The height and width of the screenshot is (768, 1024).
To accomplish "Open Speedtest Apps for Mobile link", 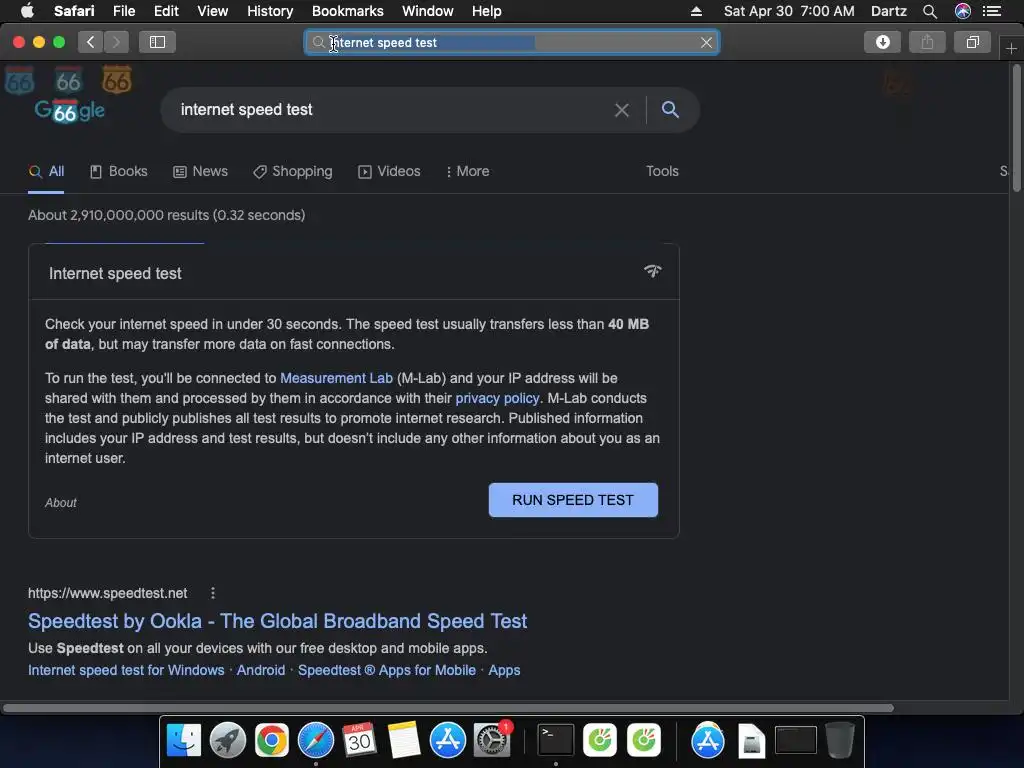I will [x=387, y=670].
